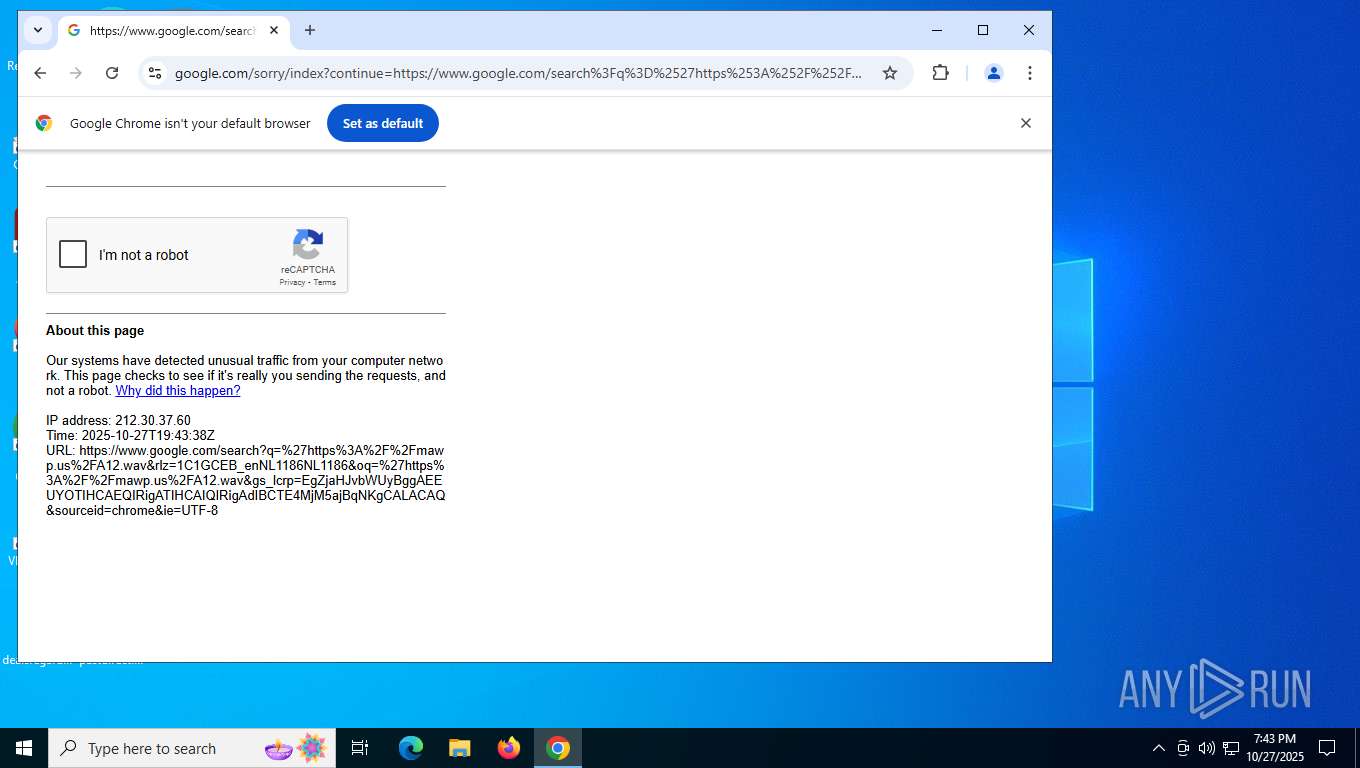
Task: Open the Chrome profile avatar
Action: pos(994,73)
